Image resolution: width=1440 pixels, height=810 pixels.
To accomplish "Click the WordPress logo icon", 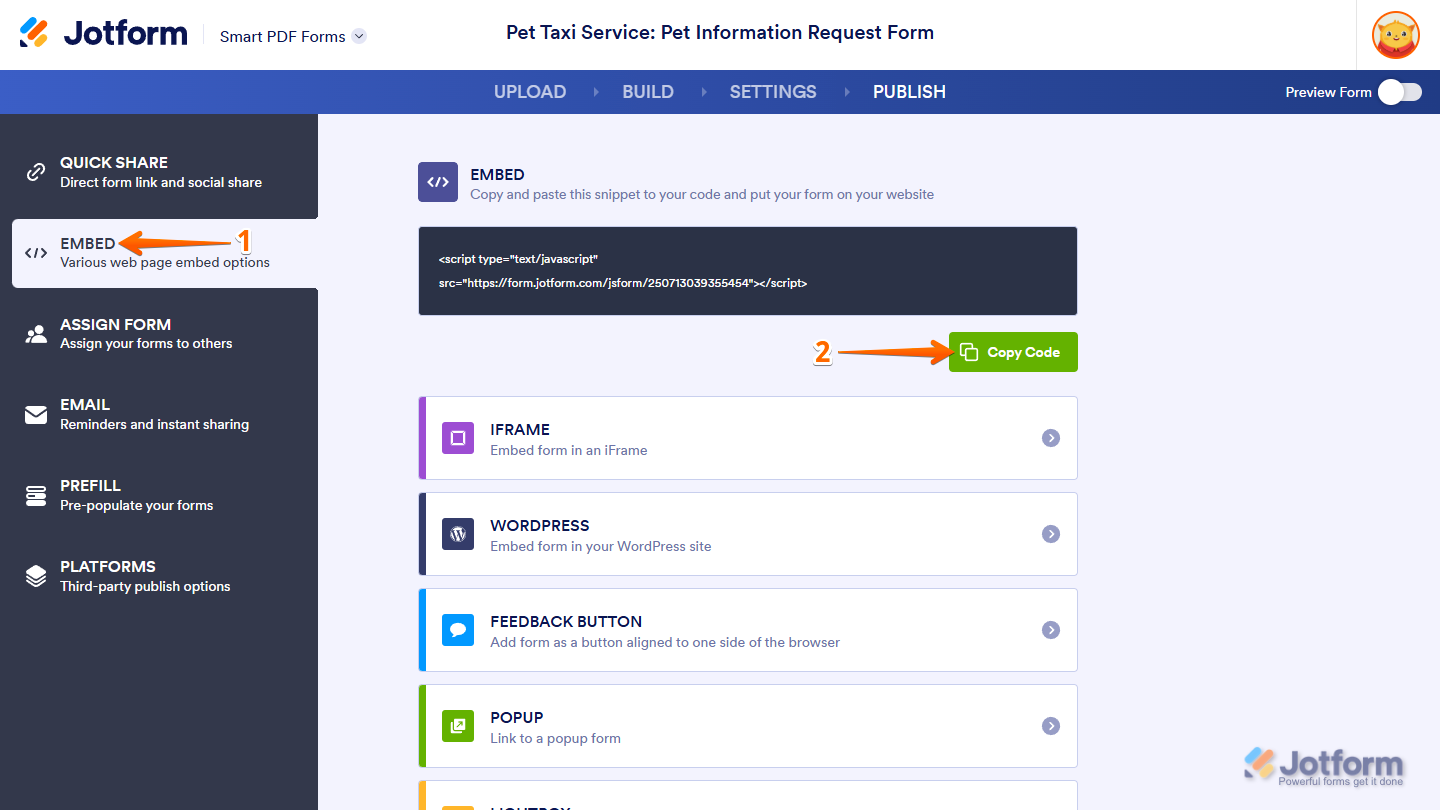I will tap(458, 534).
